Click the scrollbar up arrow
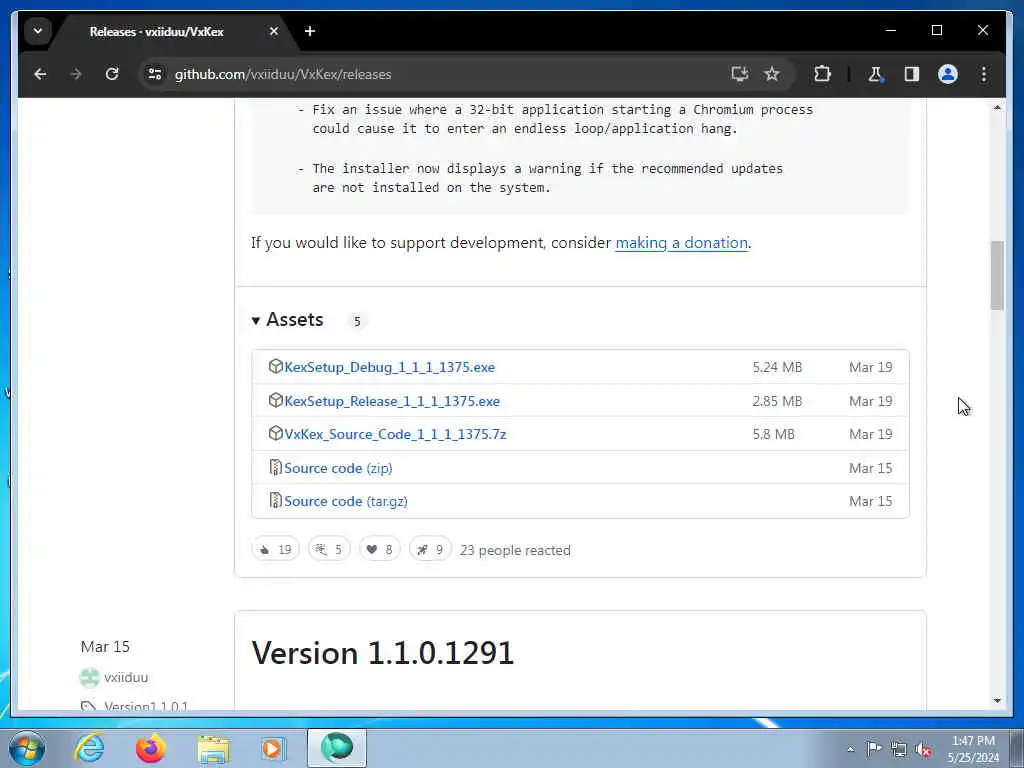This screenshot has width=1024, height=768. tap(997, 107)
